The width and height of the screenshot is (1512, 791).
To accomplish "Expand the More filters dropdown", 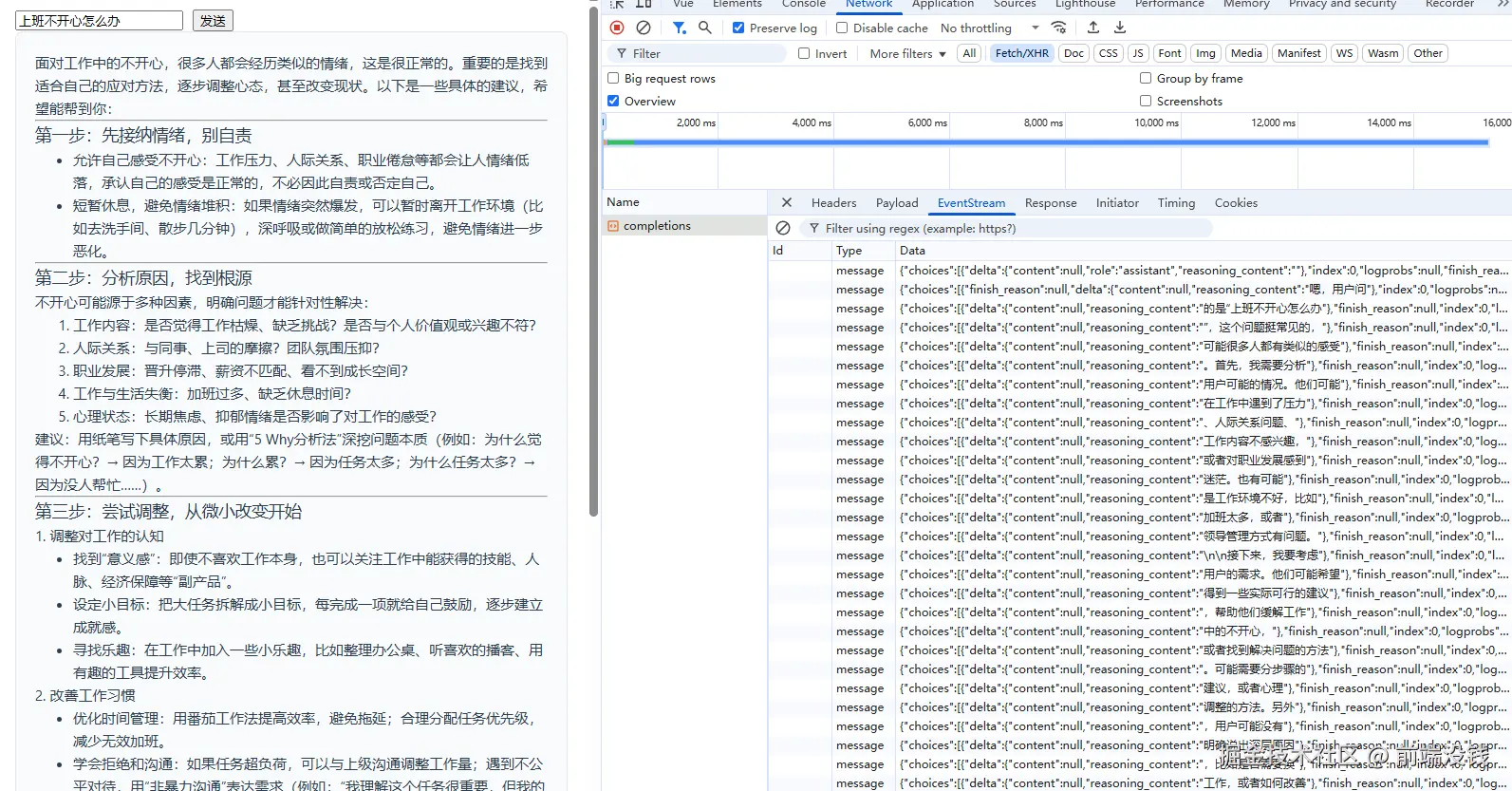I will pyautogui.click(x=907, y=53).
